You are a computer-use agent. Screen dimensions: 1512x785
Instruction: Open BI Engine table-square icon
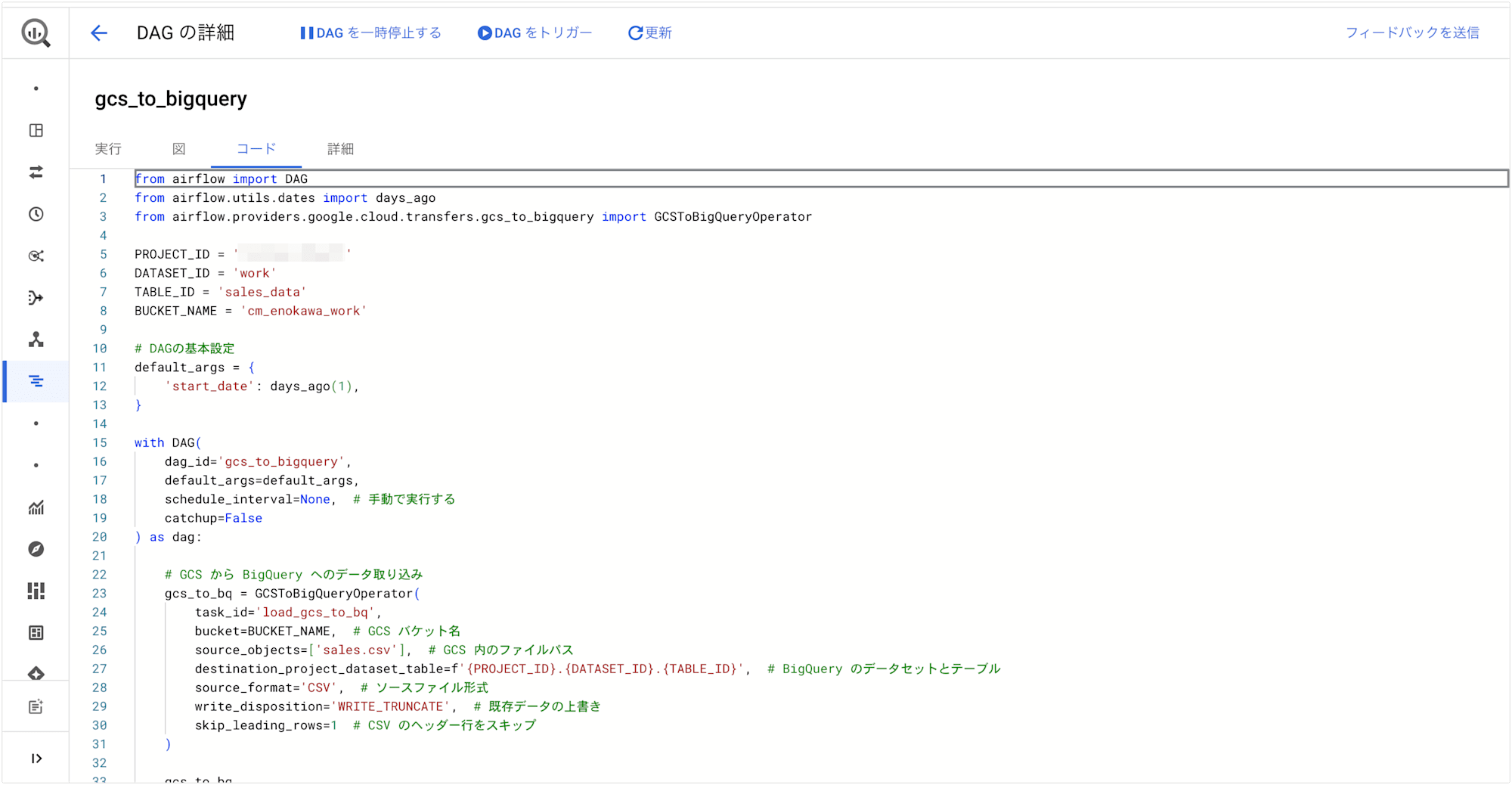pos(36,632)
